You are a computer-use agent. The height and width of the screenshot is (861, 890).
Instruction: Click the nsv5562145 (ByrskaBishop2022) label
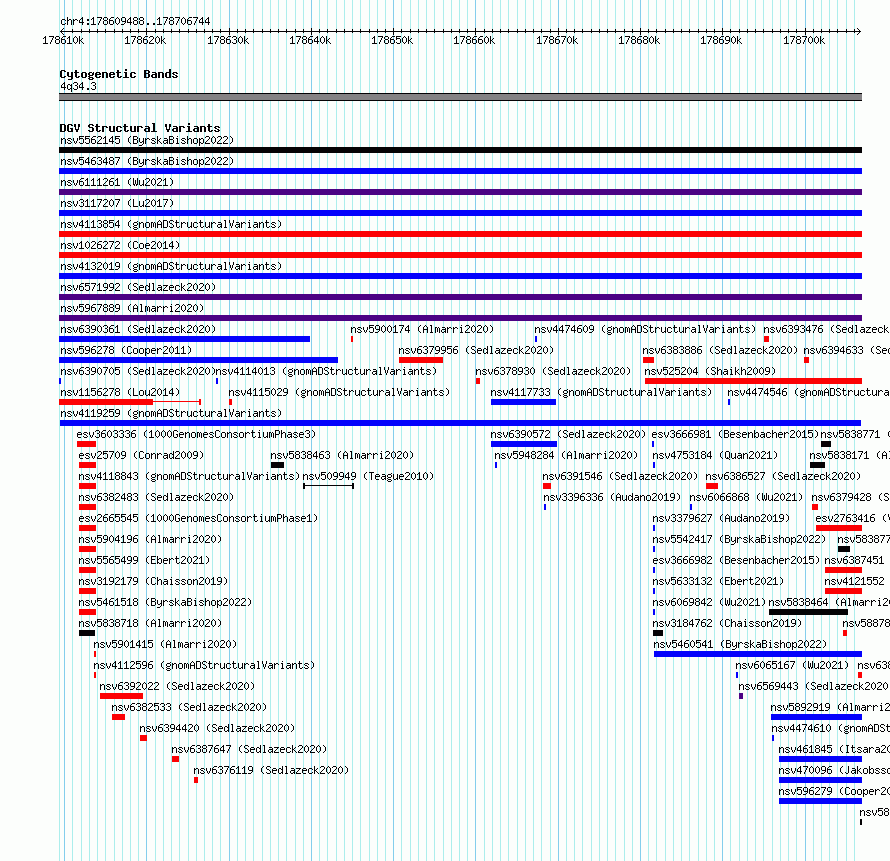tap(147, 140)
